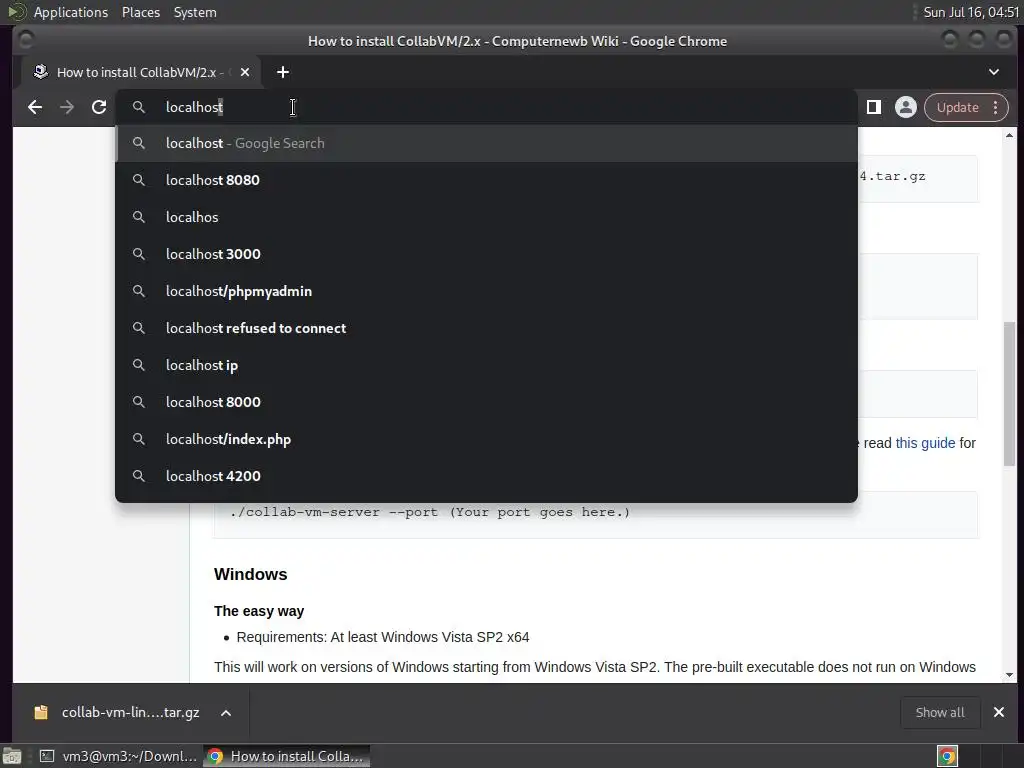Viewport: 1024px width, 768px height.
Task: Click the scrollbar up arrow
Action: click(1010, 136)
